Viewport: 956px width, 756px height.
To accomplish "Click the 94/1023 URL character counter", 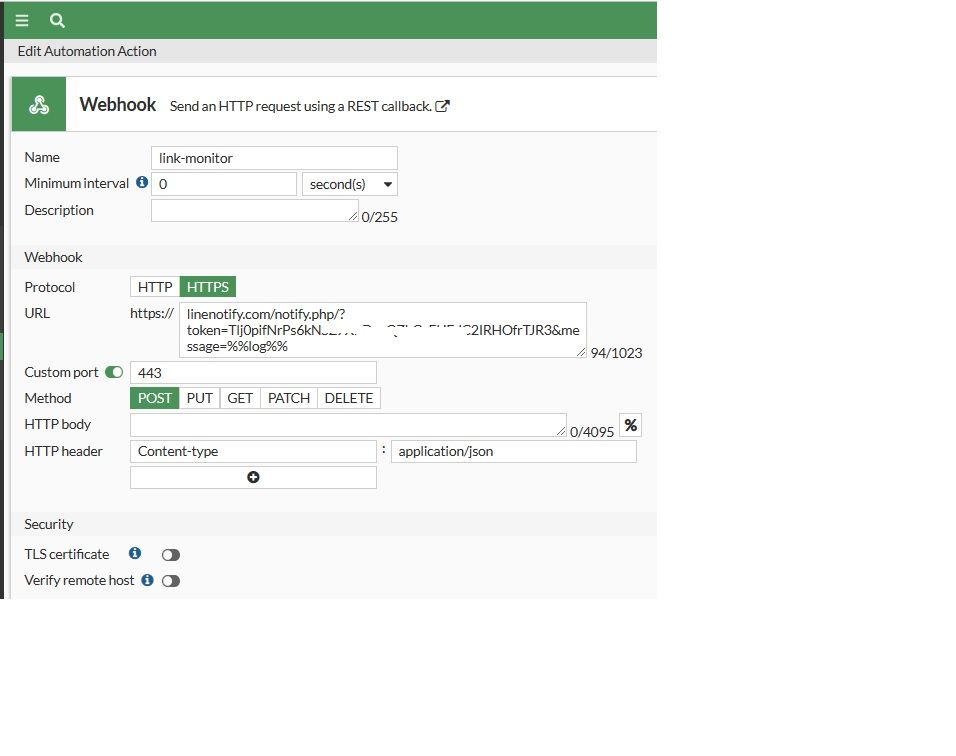I will coord(616,353).
